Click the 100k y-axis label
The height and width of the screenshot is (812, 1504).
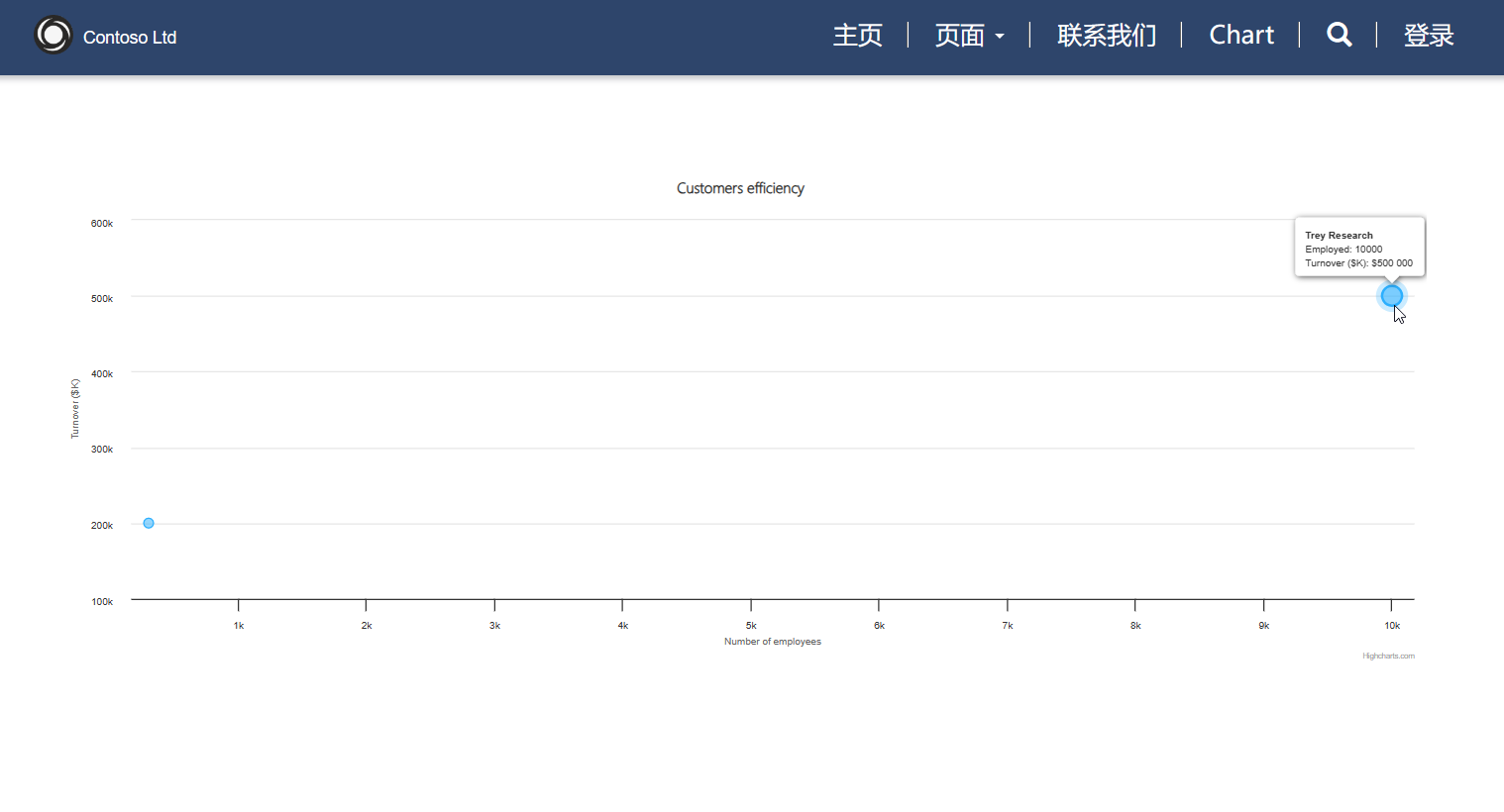point(102,602)
